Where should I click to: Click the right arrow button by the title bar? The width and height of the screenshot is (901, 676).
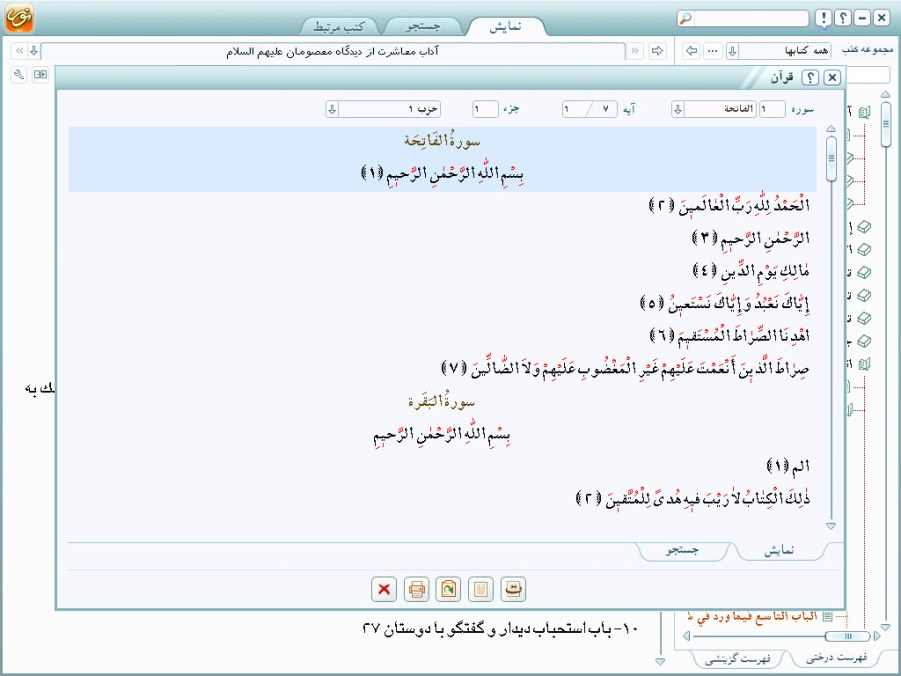pos(657,51)
